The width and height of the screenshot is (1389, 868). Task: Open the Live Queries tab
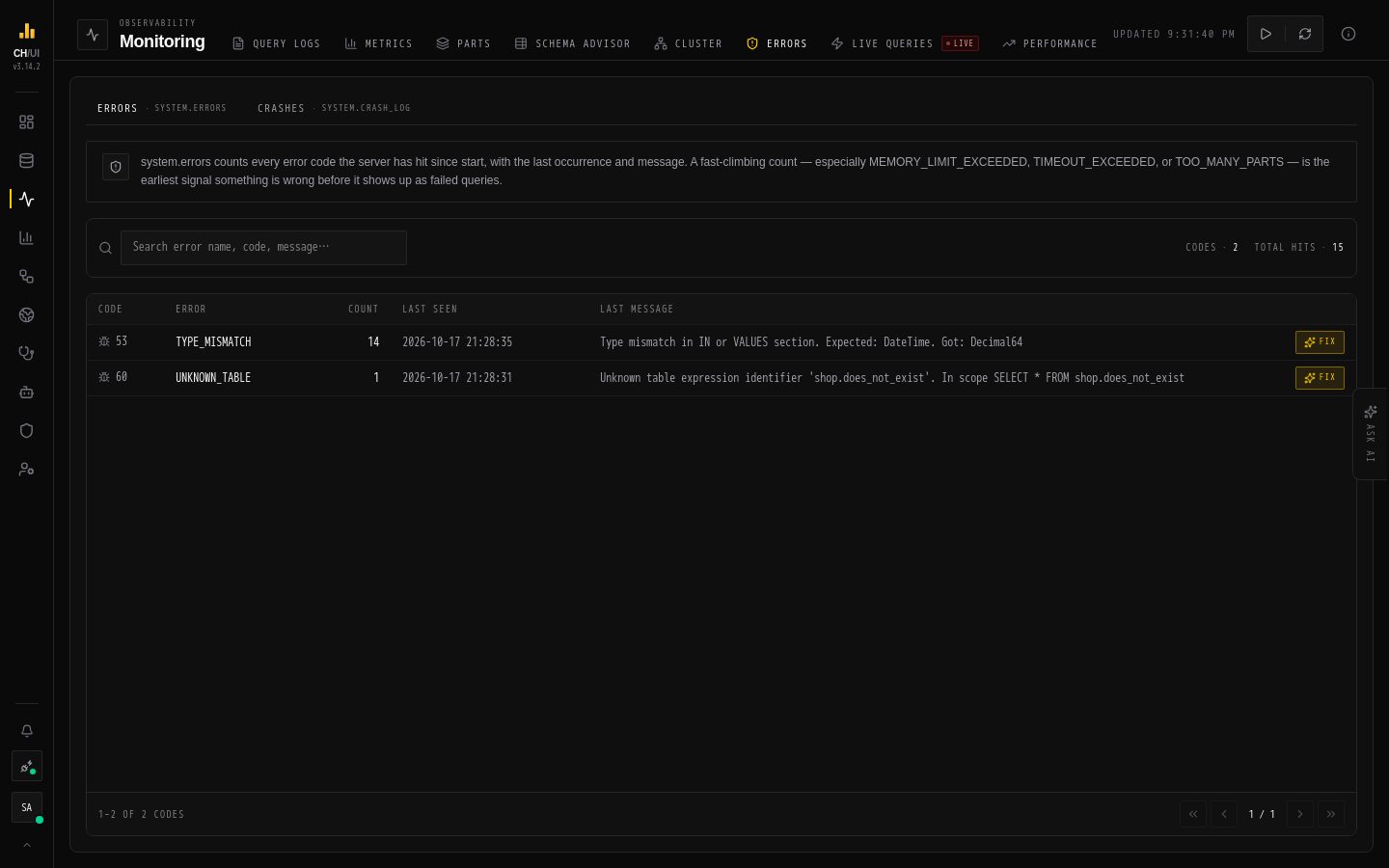904,43
